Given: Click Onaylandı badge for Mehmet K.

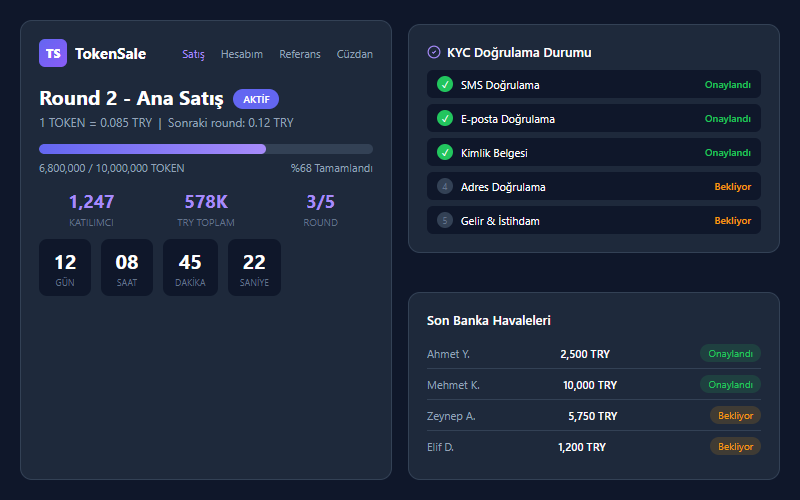Looking at the screenshot, I should (730, 385).
